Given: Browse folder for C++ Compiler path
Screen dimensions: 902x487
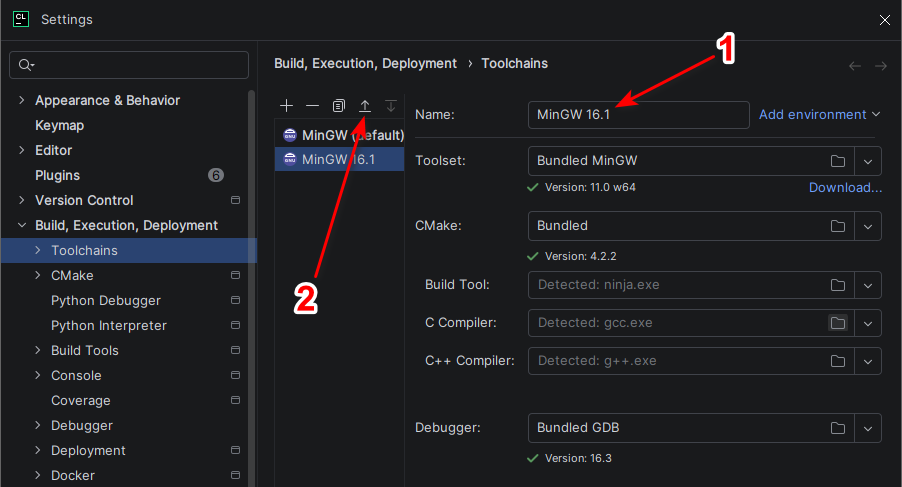Looking at the screenshot, I should point(838,361).
